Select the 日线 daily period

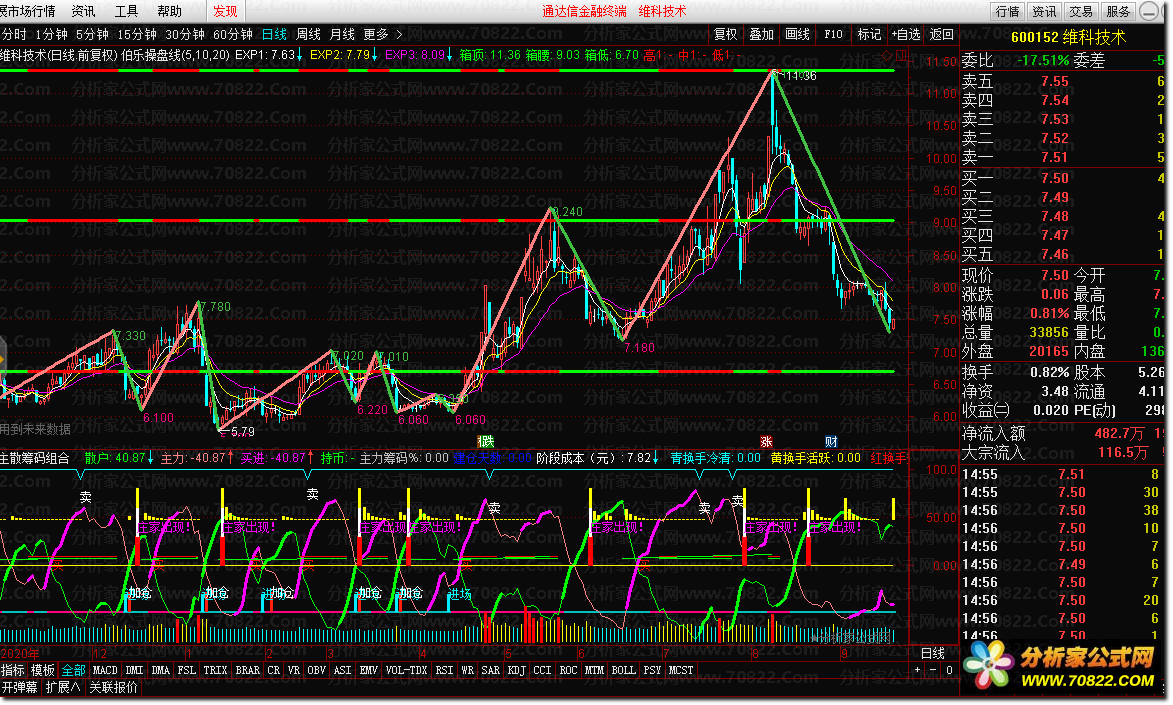(275, 34)
